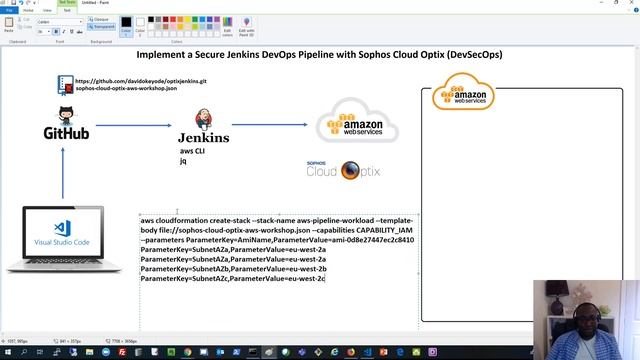The image size is (640, 360).
Task: Open PowerPoint from taskbar
Action: pyautogui.click(x=384, y=352)
